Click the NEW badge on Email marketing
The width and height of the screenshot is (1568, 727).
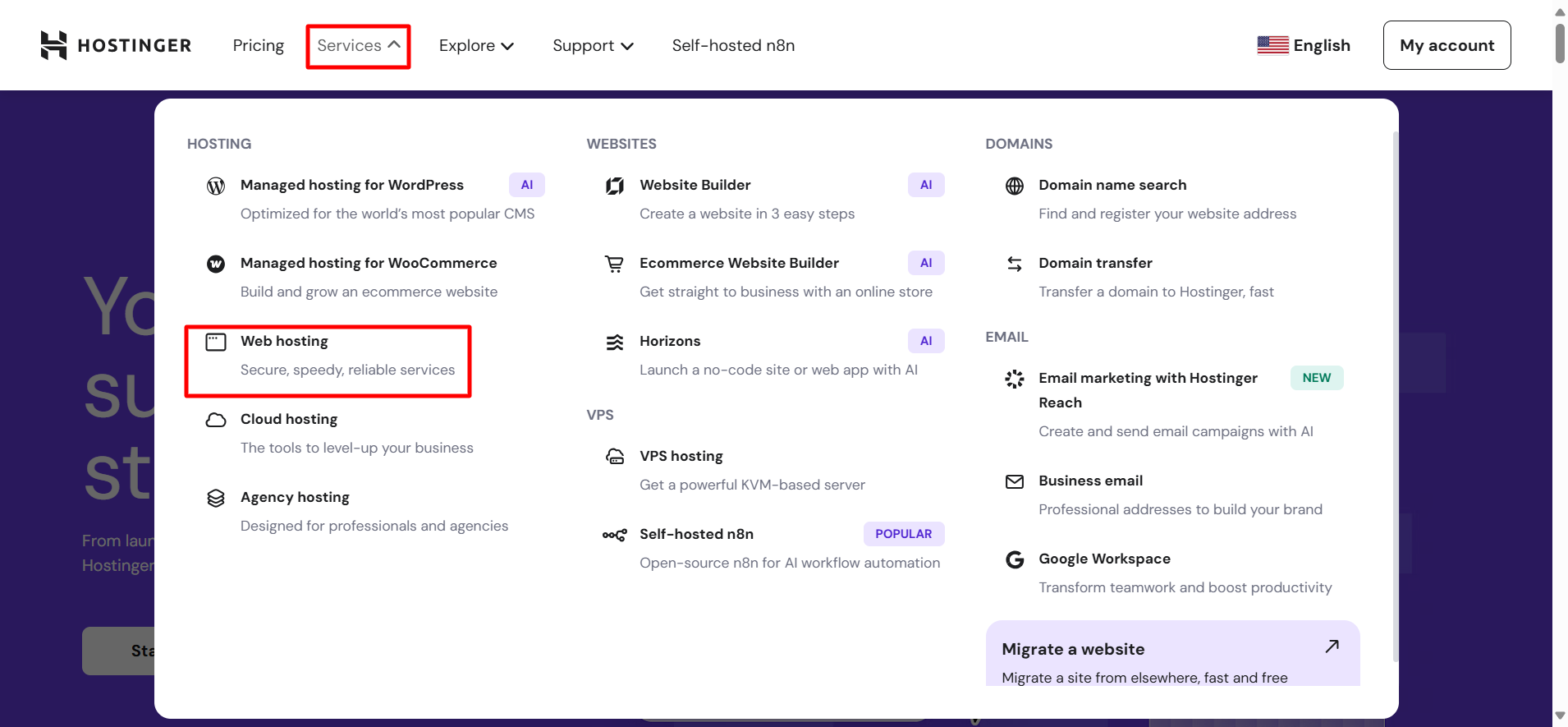click(x=1317, y=378)
